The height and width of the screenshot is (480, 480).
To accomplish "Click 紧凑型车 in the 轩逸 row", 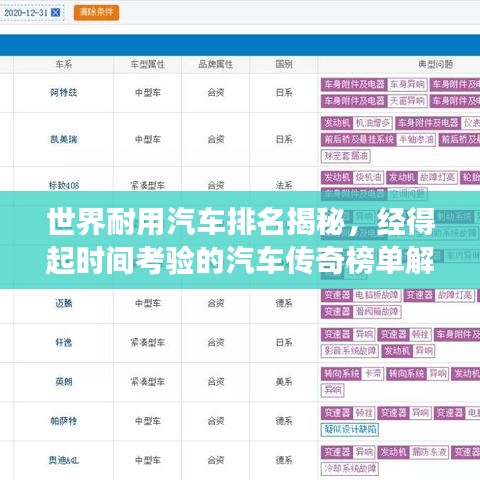I will [148, 342].
